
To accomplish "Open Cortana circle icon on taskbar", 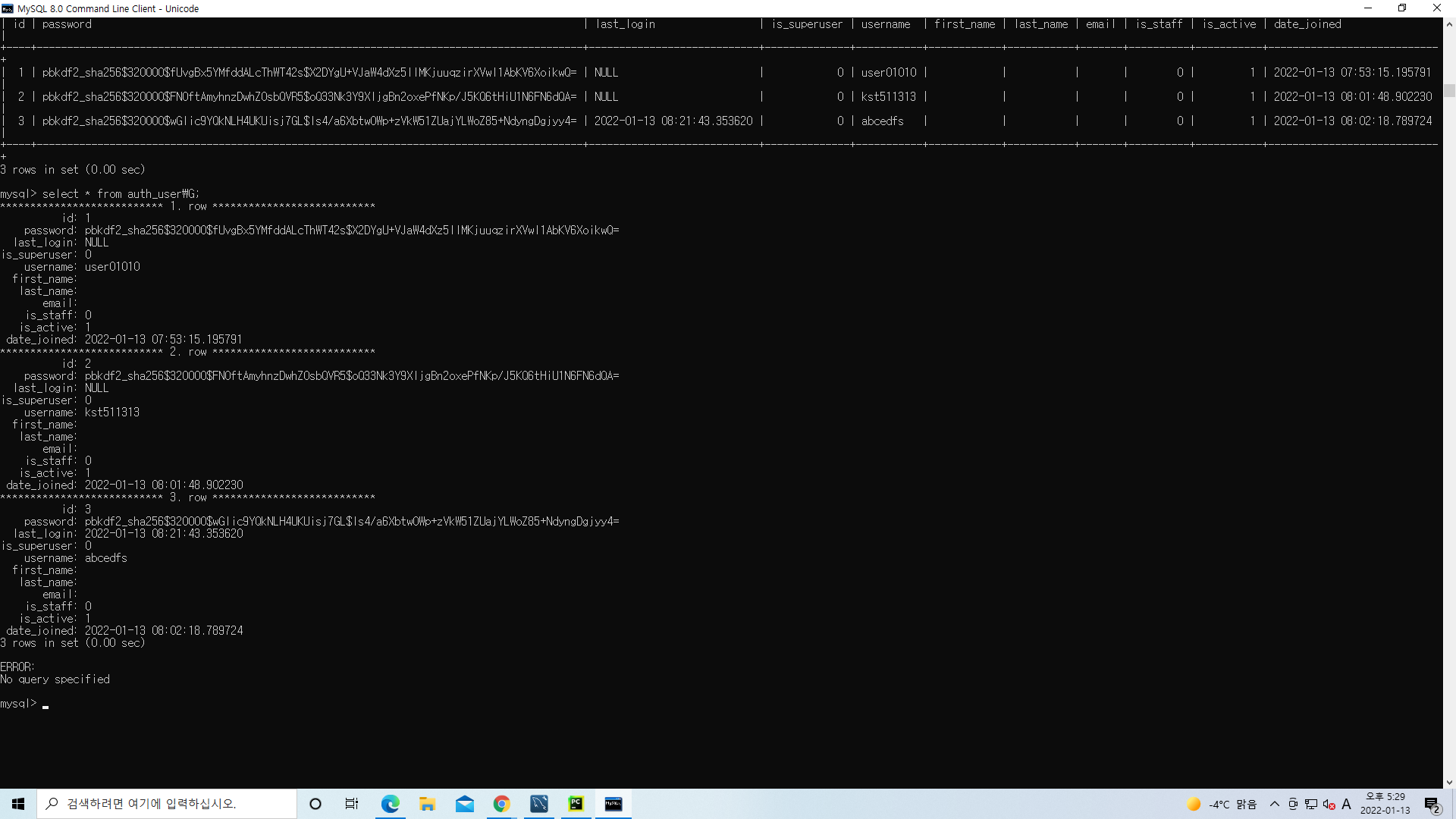I will 315,804.
